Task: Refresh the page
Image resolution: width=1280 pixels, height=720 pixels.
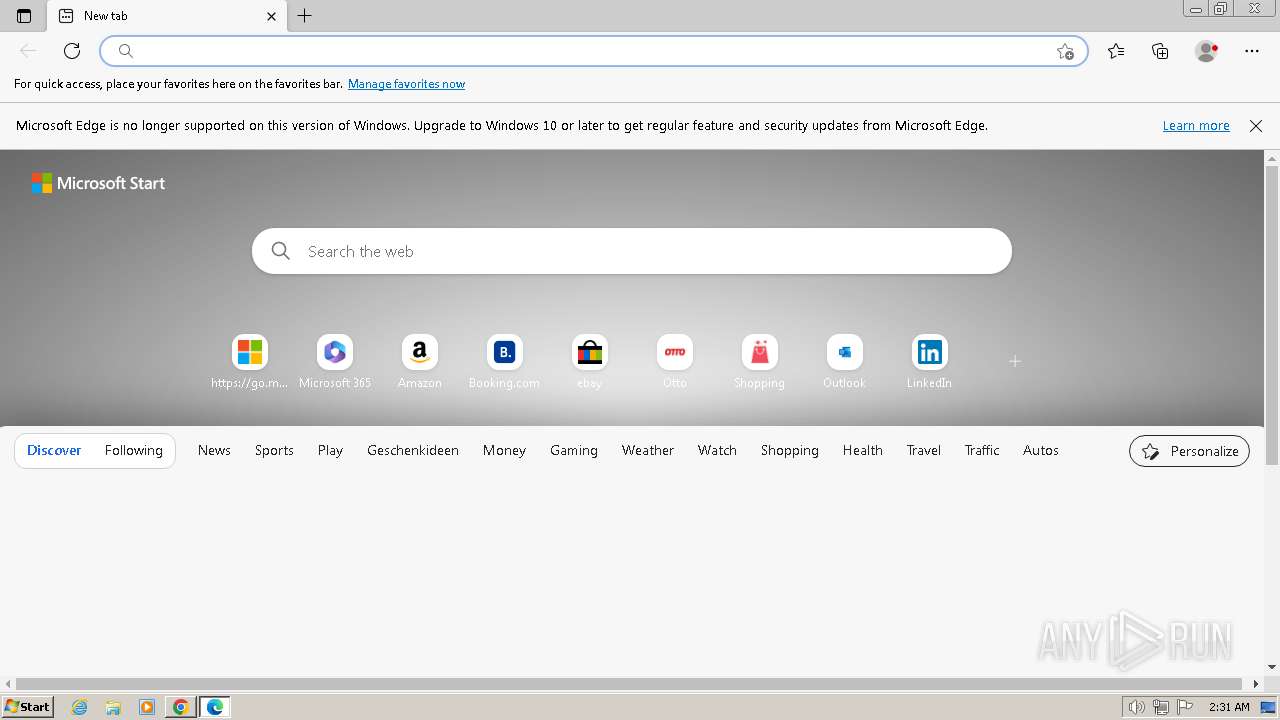Action: point(72,51)
